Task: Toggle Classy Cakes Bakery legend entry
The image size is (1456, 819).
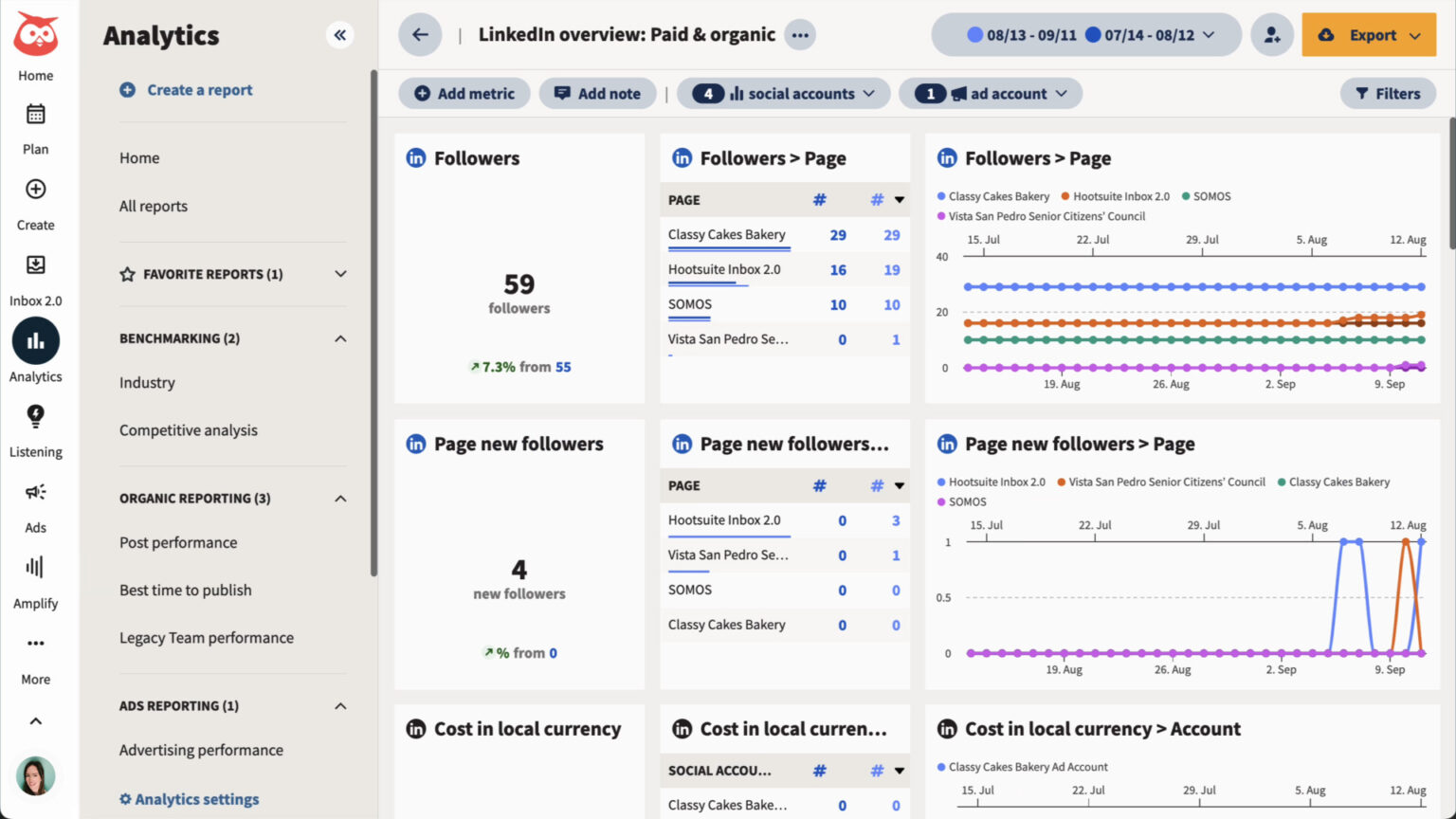Action: pos(999,196)
